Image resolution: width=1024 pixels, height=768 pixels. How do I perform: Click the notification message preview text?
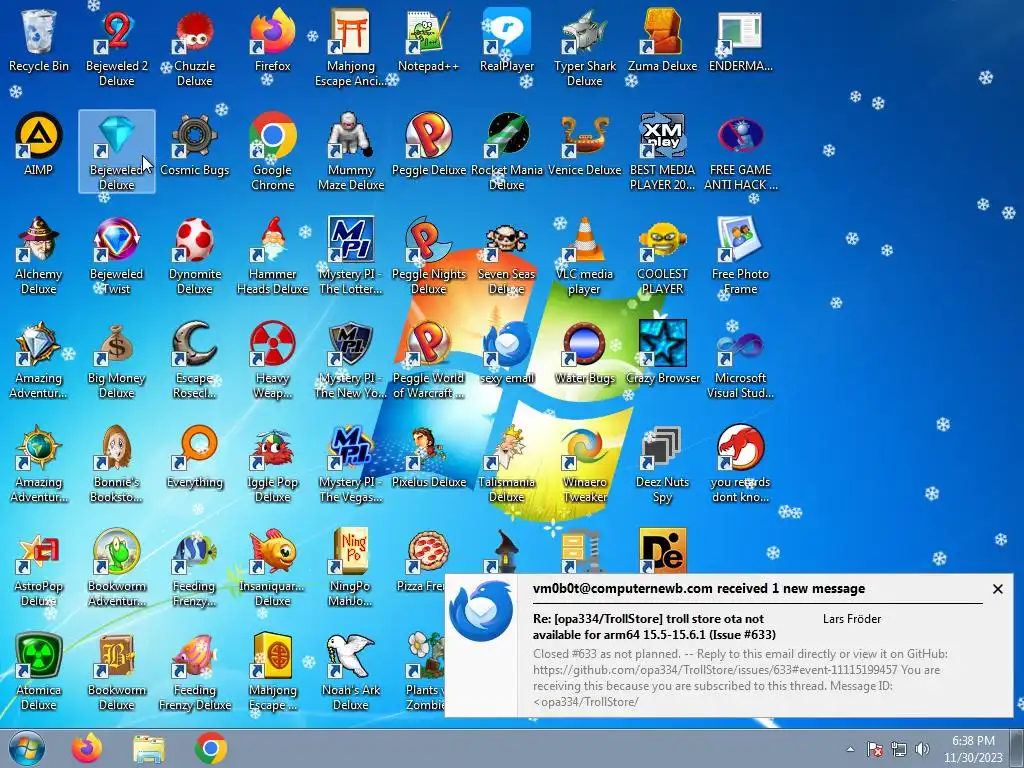point(740,678)
